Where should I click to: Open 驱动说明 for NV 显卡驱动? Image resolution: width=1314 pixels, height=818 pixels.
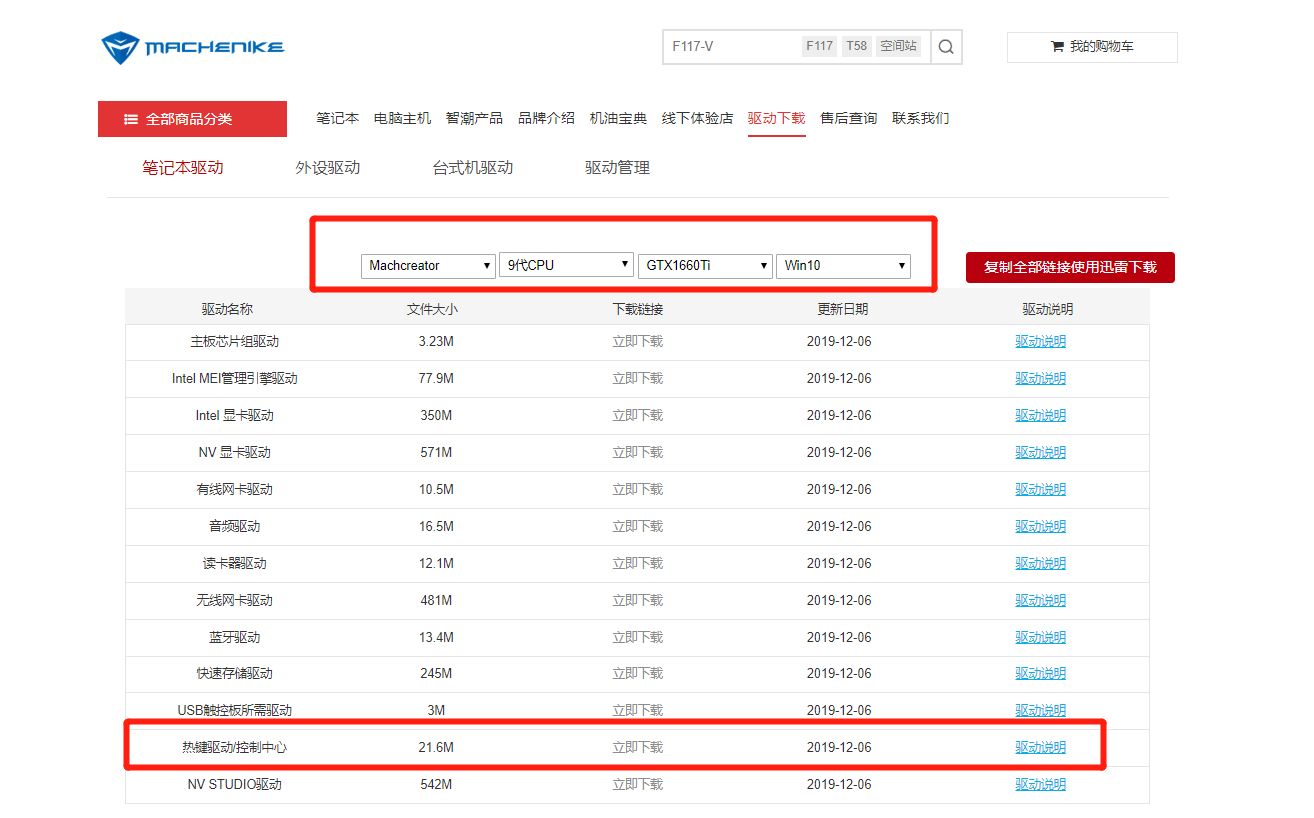coord(1041,452)
